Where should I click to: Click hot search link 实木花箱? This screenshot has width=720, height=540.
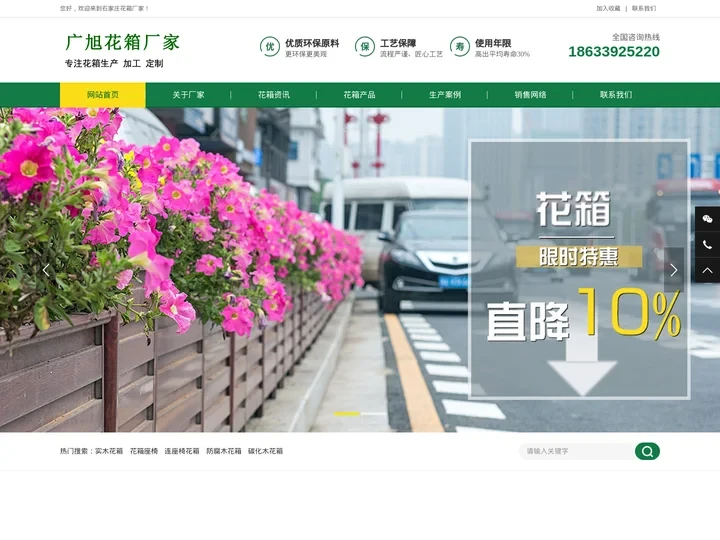[109, 451]
